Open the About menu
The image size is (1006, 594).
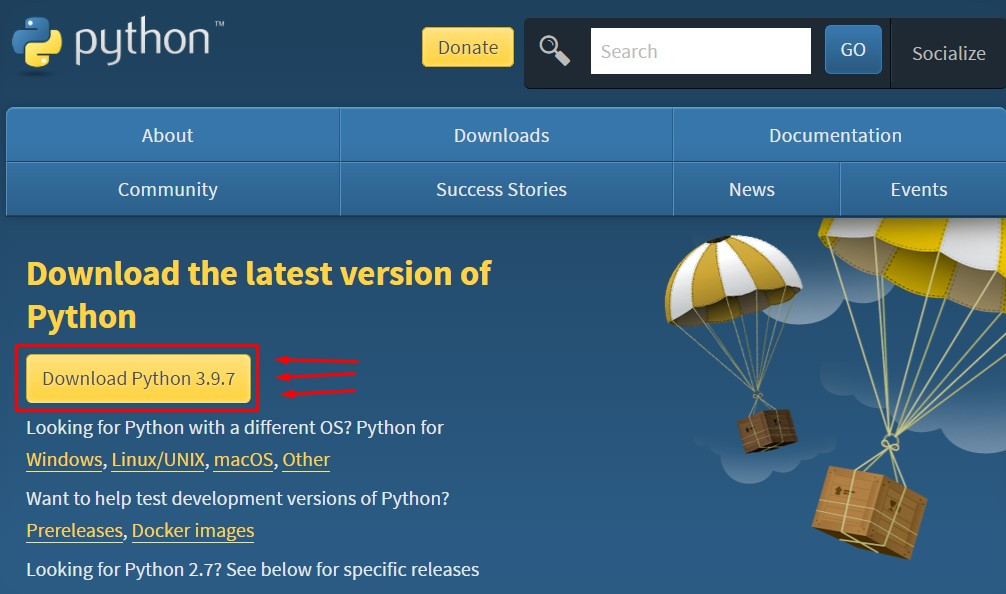coord(173,135)
